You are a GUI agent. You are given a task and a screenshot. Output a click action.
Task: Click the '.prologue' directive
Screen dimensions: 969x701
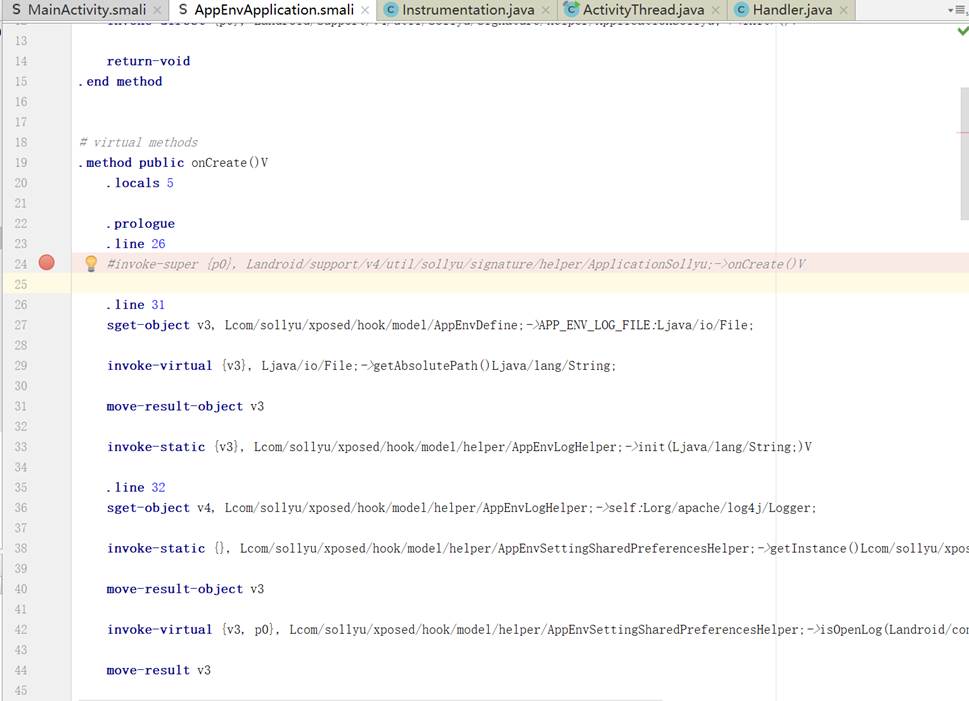tap(140, 223)
